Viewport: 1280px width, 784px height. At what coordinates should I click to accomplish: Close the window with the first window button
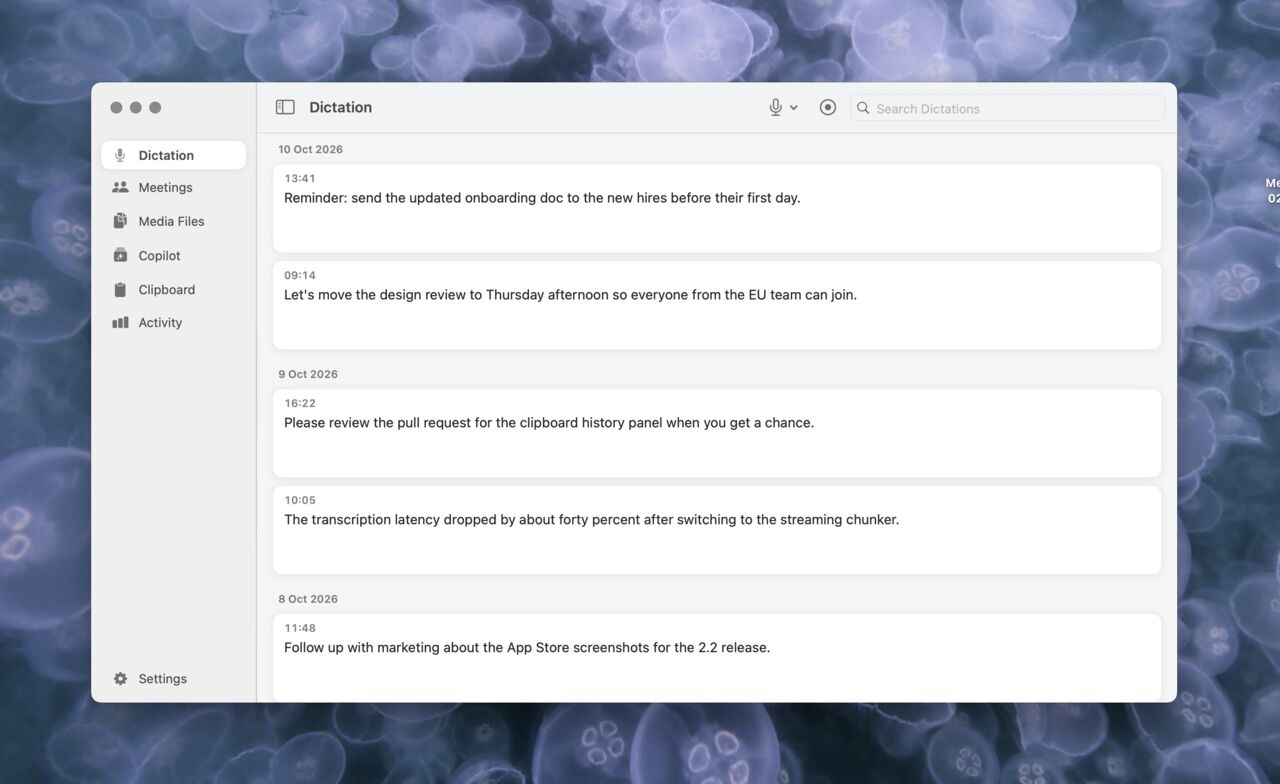click(116, 108)
